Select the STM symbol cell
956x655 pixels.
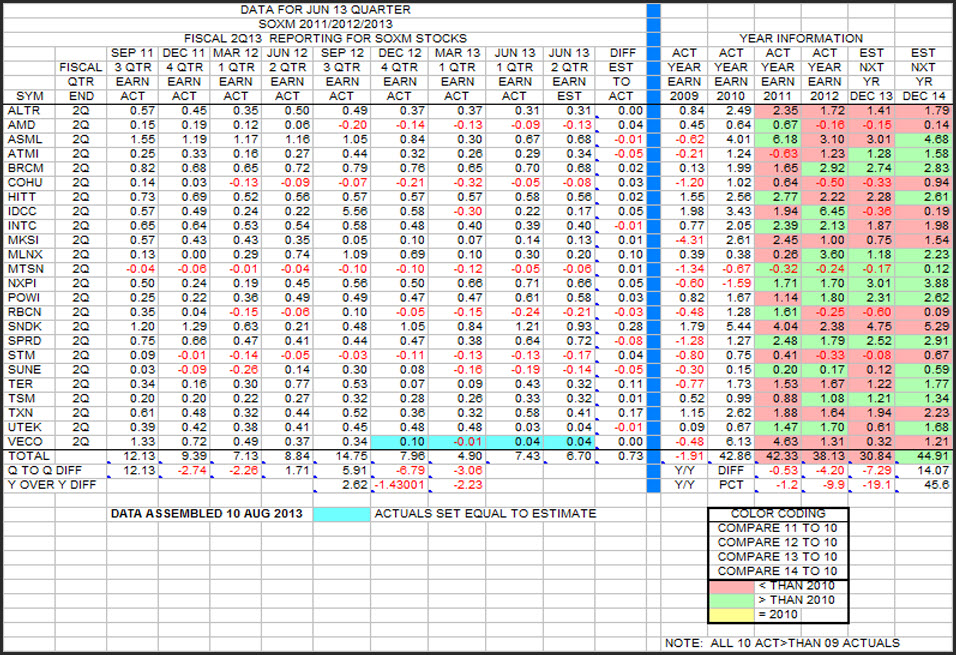click(x=29, y=356)
